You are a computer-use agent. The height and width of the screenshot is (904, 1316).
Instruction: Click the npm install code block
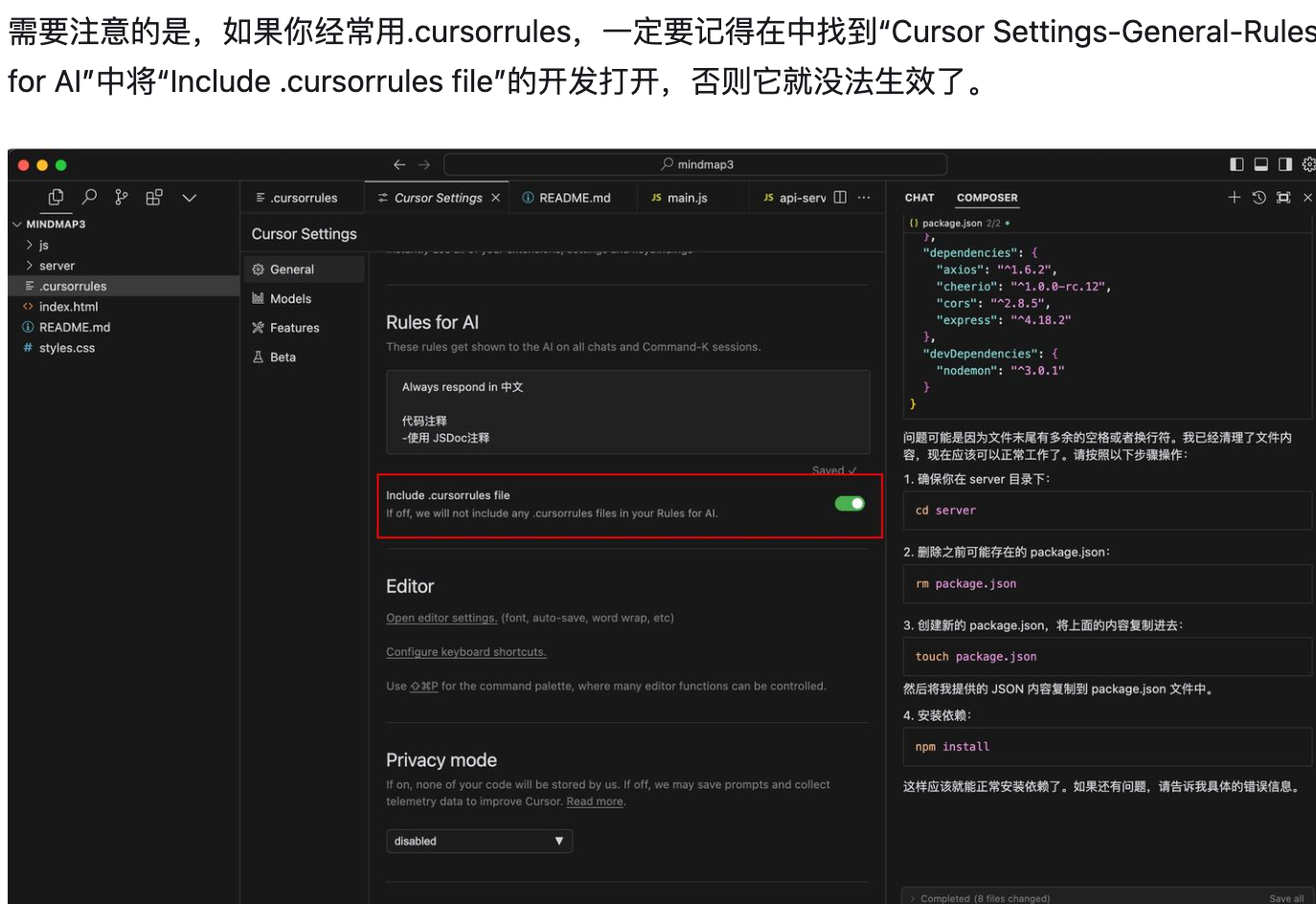pos(1107,746)
